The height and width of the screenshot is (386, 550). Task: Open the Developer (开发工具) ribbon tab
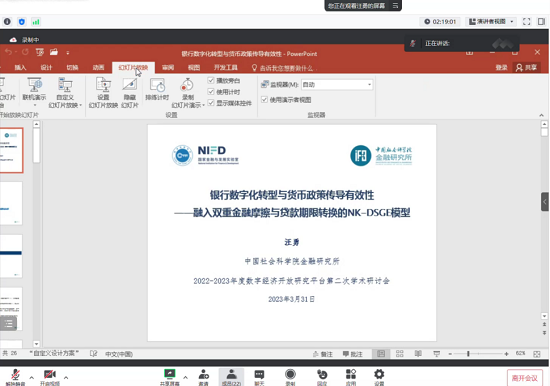[226, 67]
